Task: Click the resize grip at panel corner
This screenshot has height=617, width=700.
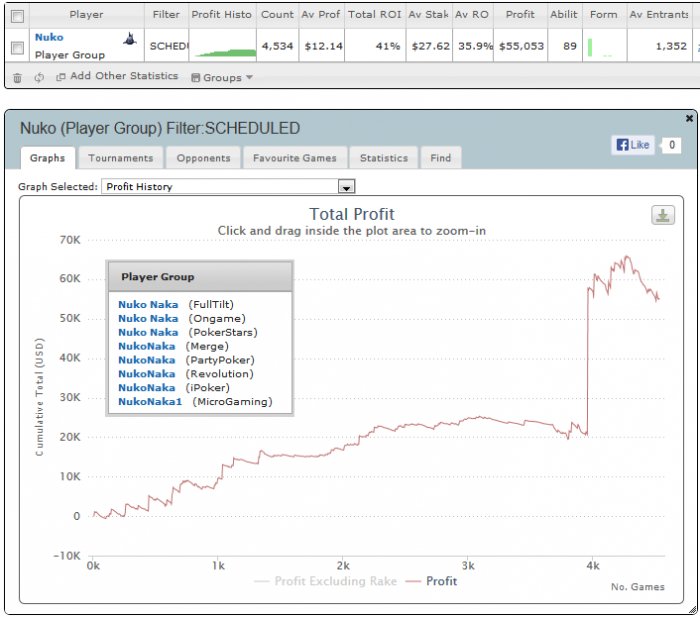Action: [x=692, y=609]
